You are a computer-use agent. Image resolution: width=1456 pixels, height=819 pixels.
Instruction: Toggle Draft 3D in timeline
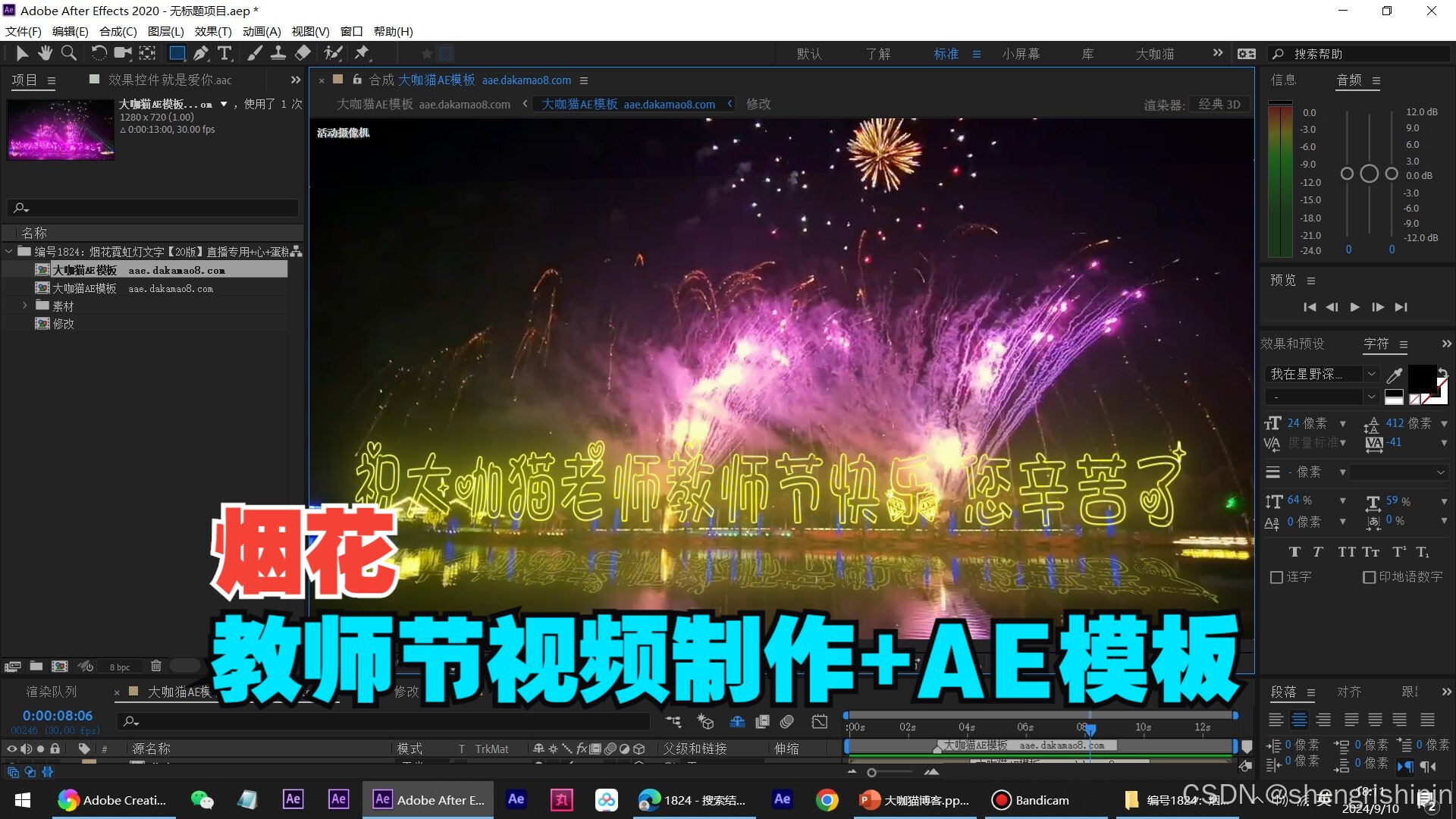tap(705, 721)
